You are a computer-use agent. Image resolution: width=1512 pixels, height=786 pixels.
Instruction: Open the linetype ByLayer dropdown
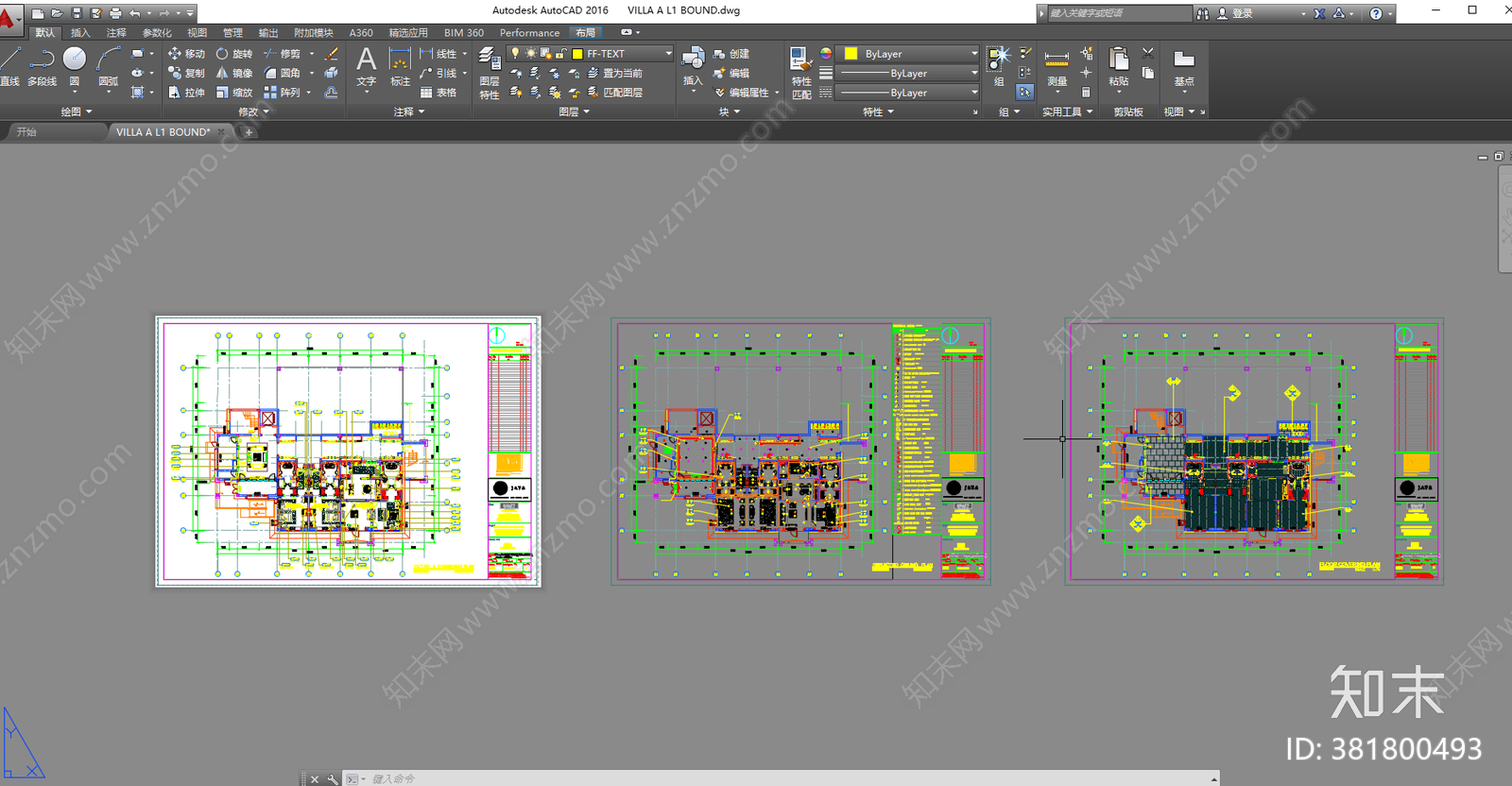tap(973, 93)
